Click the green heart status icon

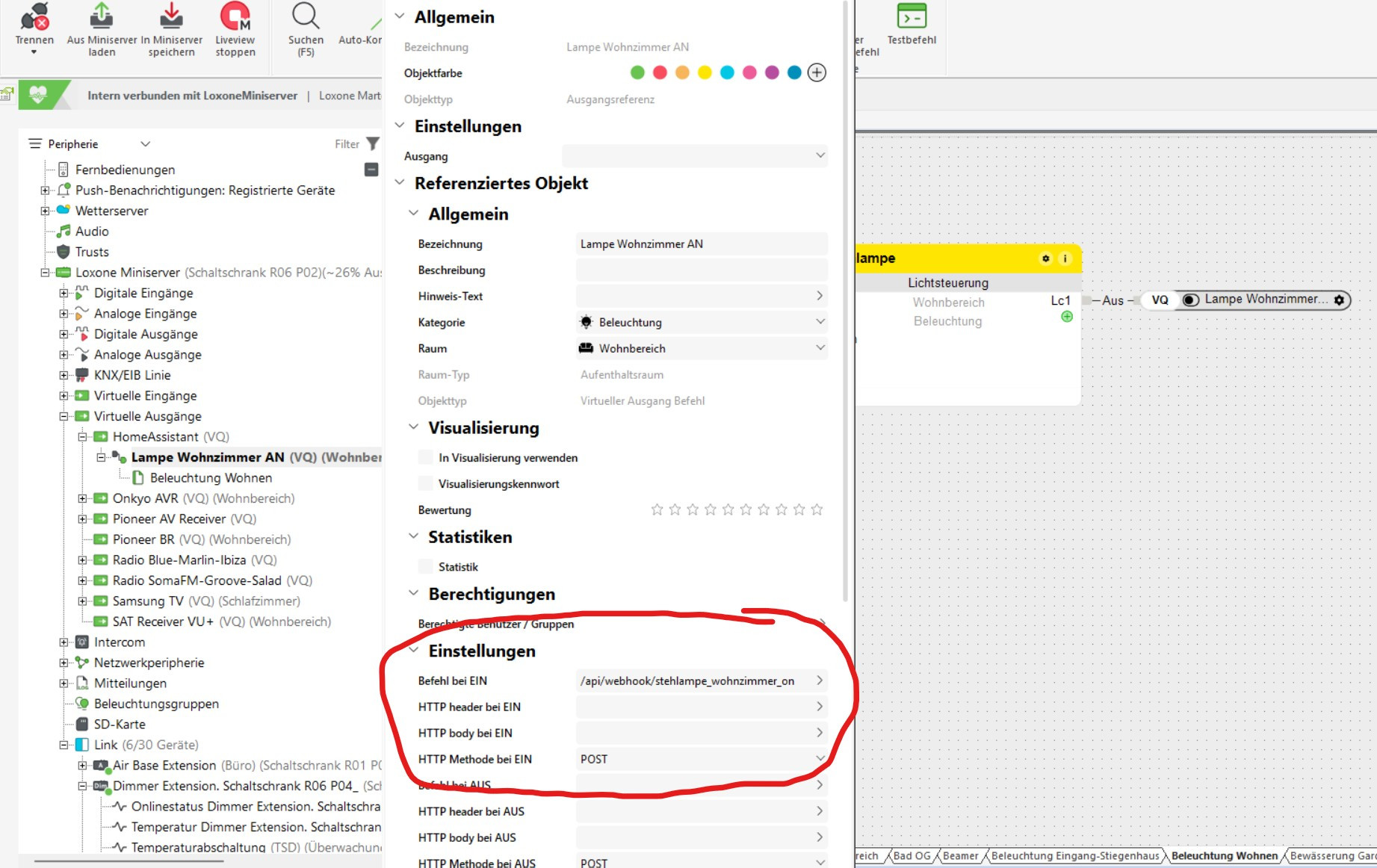38,95
